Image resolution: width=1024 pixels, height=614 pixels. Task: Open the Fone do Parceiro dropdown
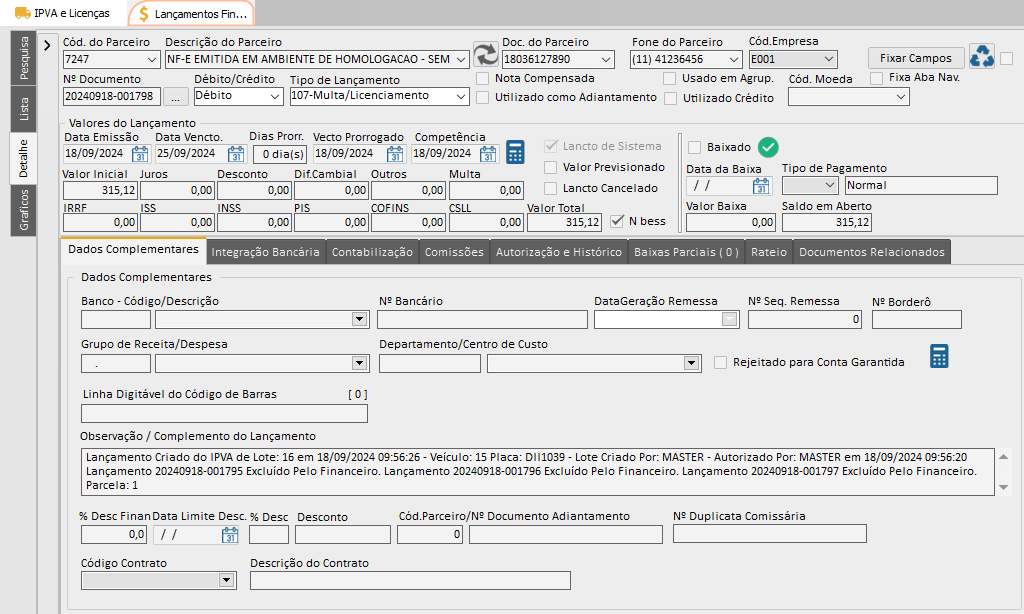coord(734,59)
